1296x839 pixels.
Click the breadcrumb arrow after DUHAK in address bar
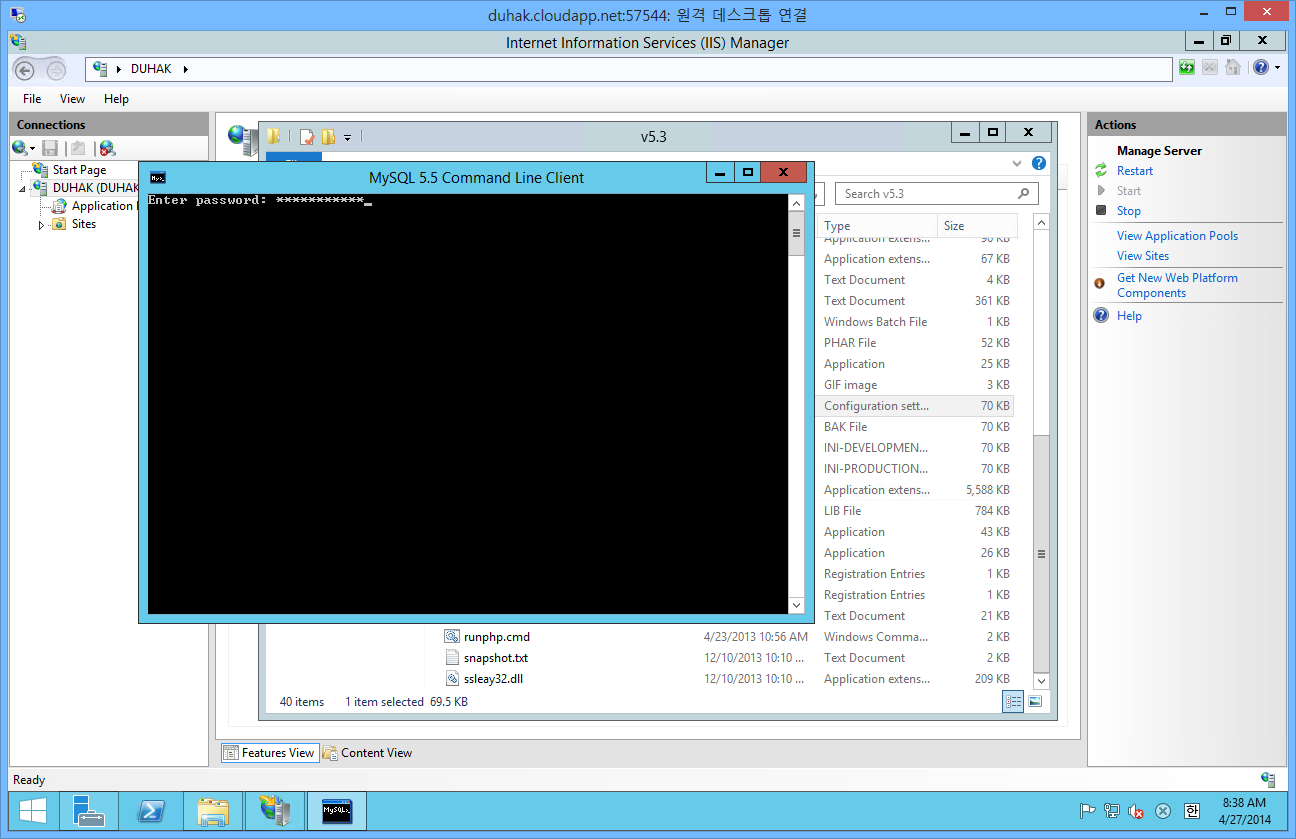point(185,69)
